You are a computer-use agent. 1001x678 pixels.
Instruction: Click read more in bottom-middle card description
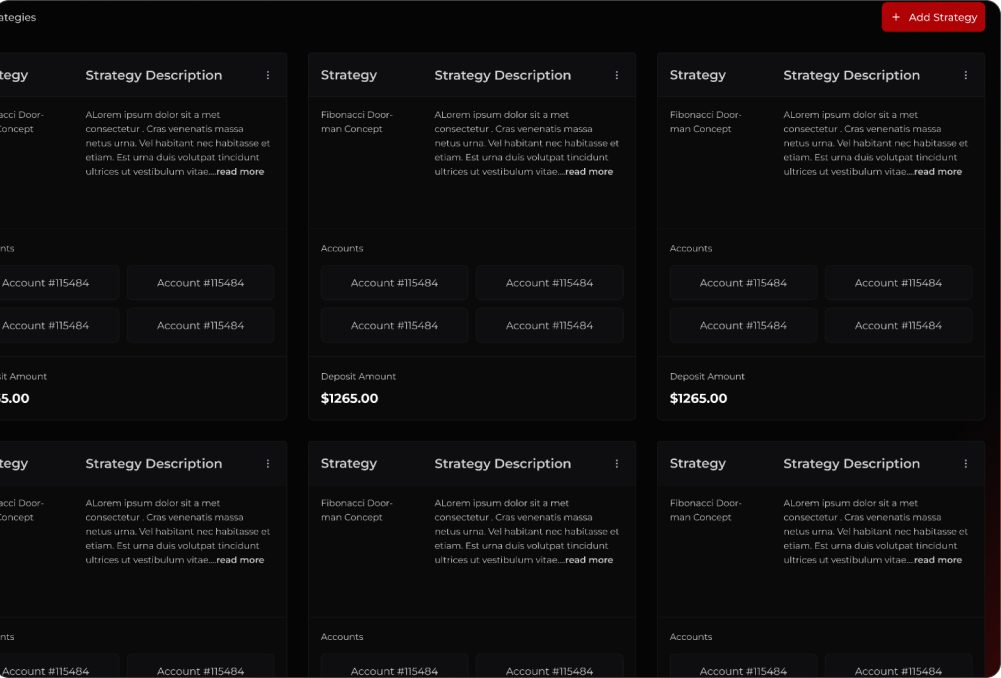pyautogui.click(x=589, y=560)
